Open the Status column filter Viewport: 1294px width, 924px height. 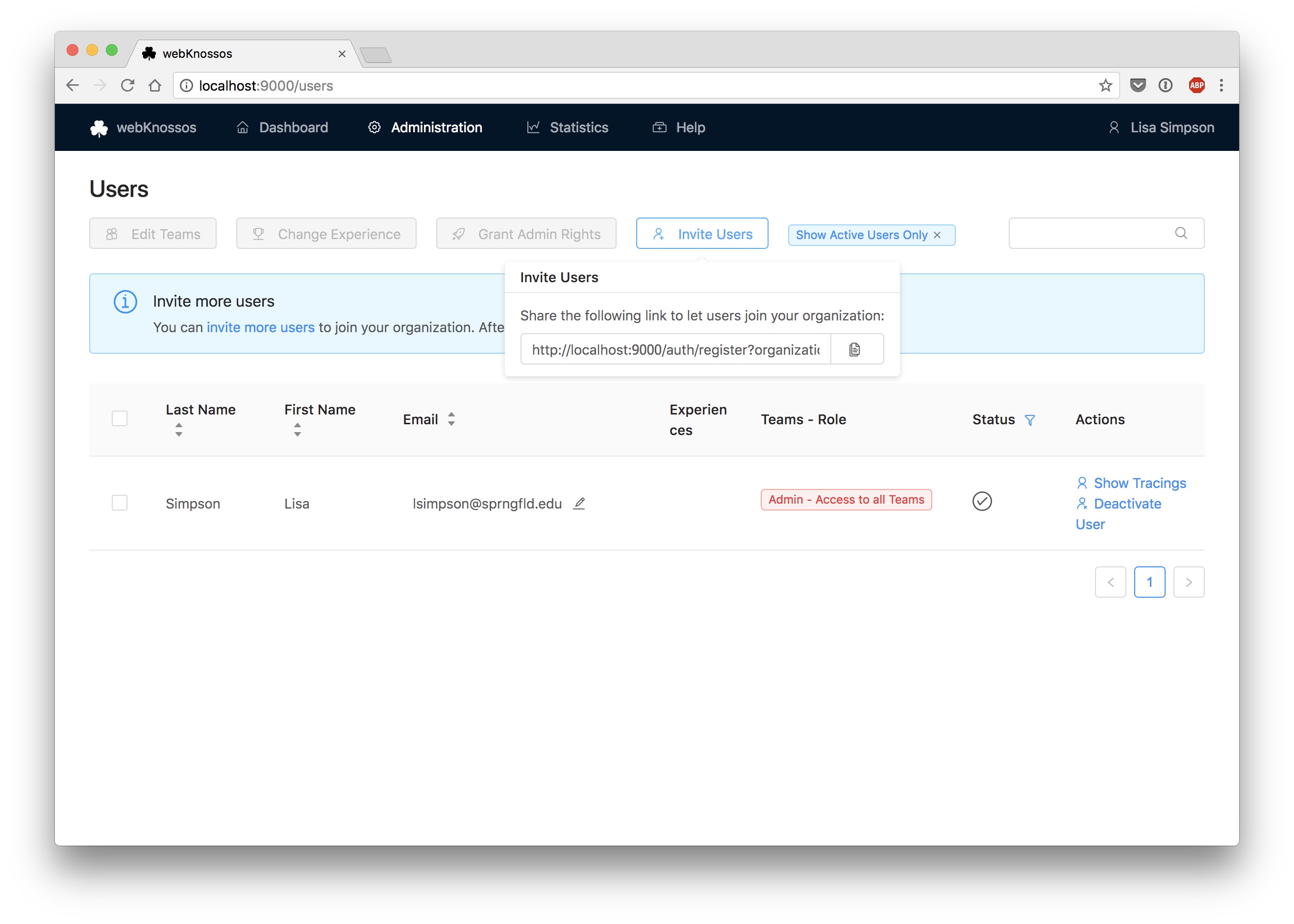click(x=1029, y=420)
